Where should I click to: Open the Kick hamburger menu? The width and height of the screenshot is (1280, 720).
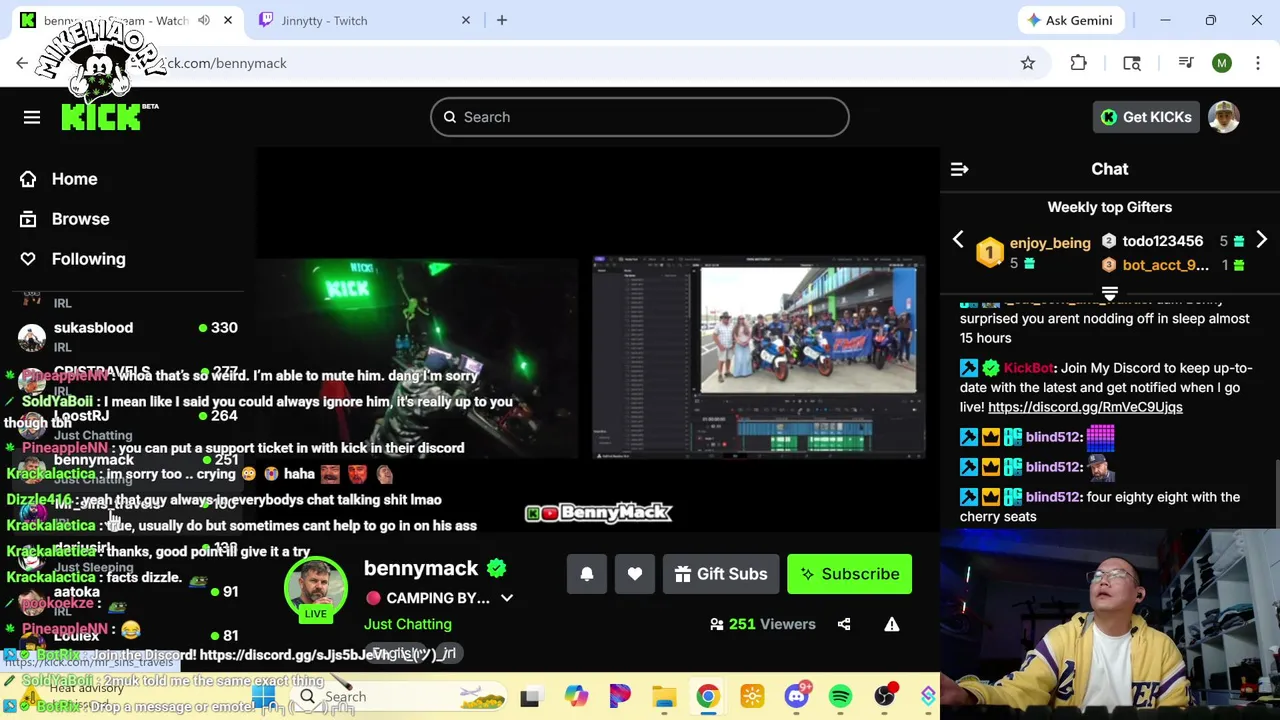32,117
